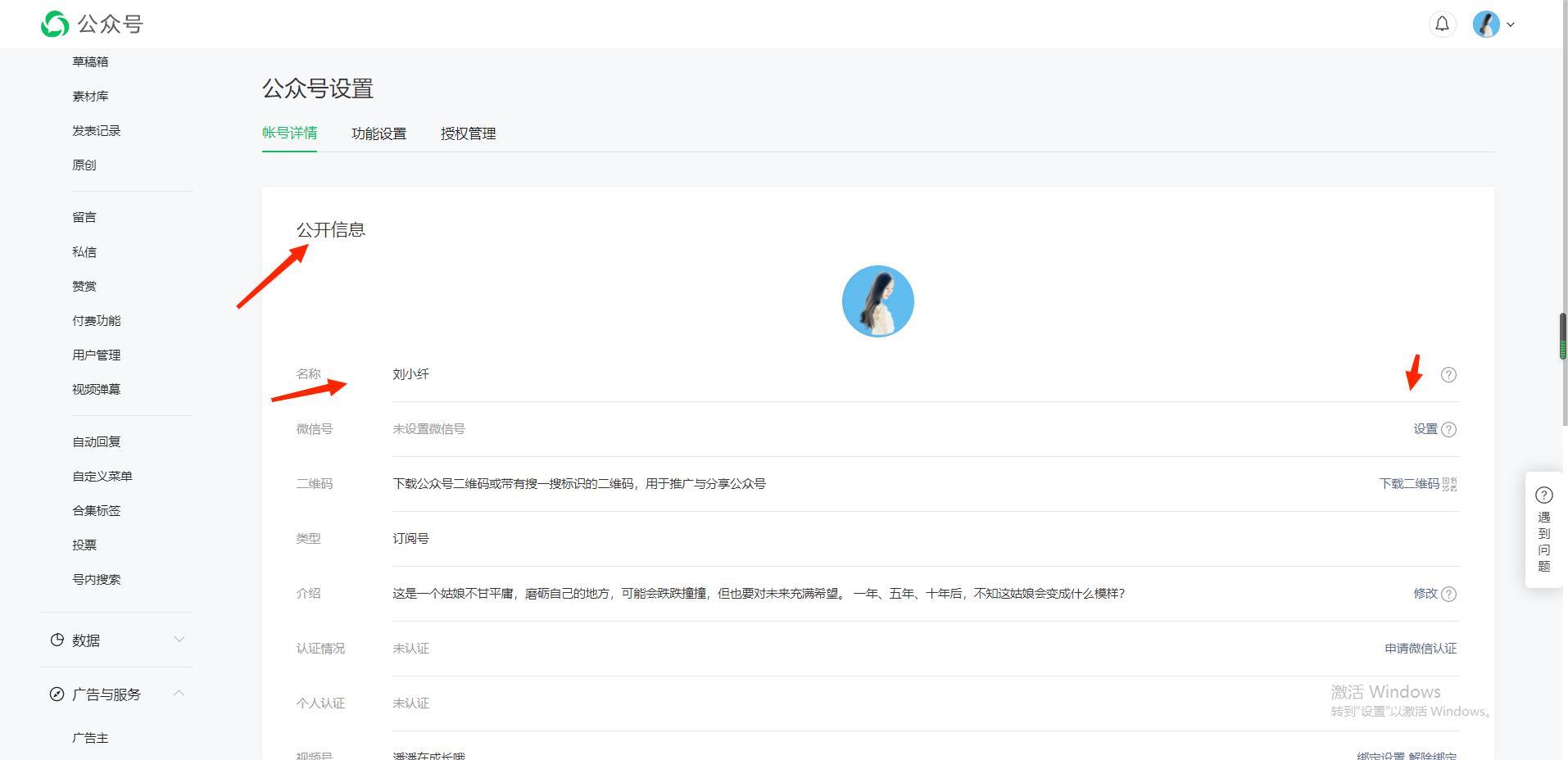The image size is (1568, 760).
Task: Switch to the 功能设置 tab
Action: coord(378,133)
